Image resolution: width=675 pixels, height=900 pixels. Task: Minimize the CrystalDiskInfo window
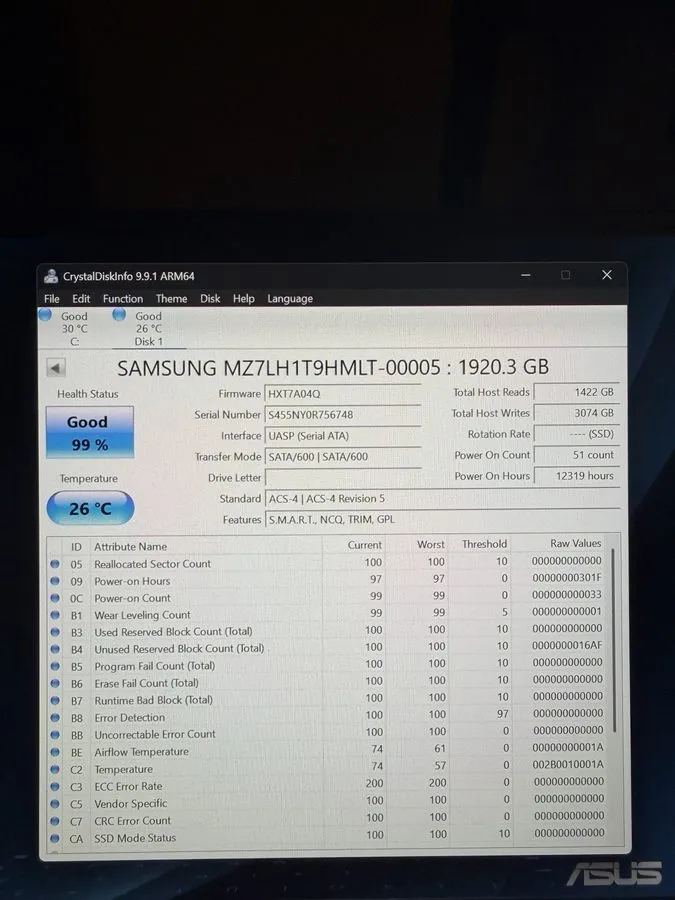coord(526,275)
